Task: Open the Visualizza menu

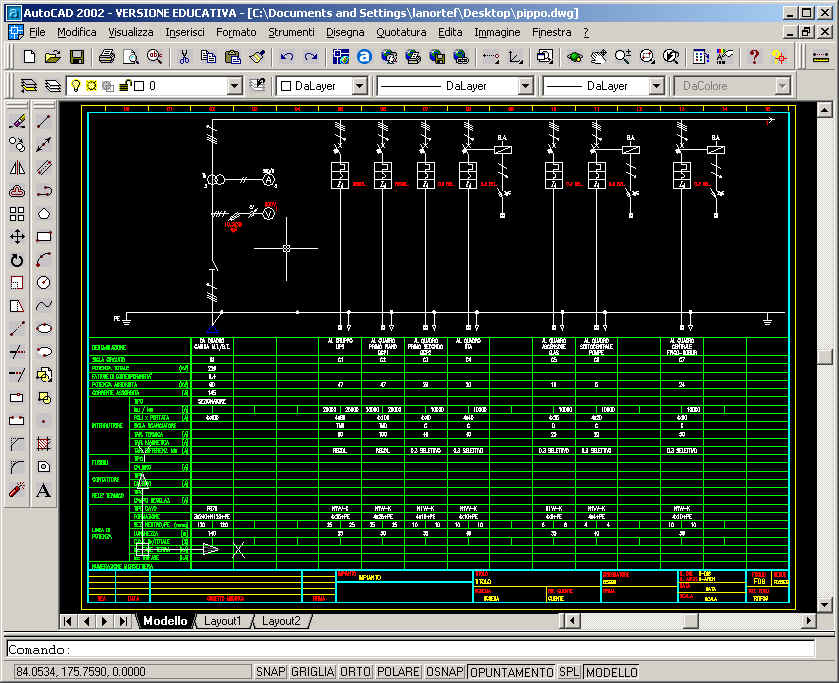Action: click(131, 32)
